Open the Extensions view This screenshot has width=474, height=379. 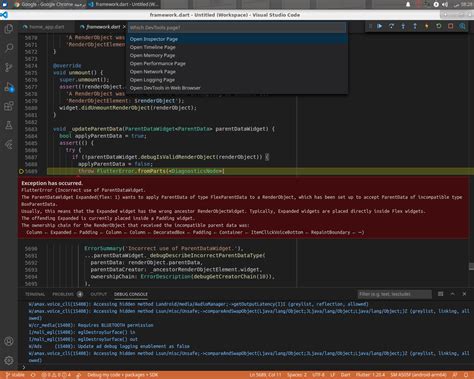click(9, 106)
